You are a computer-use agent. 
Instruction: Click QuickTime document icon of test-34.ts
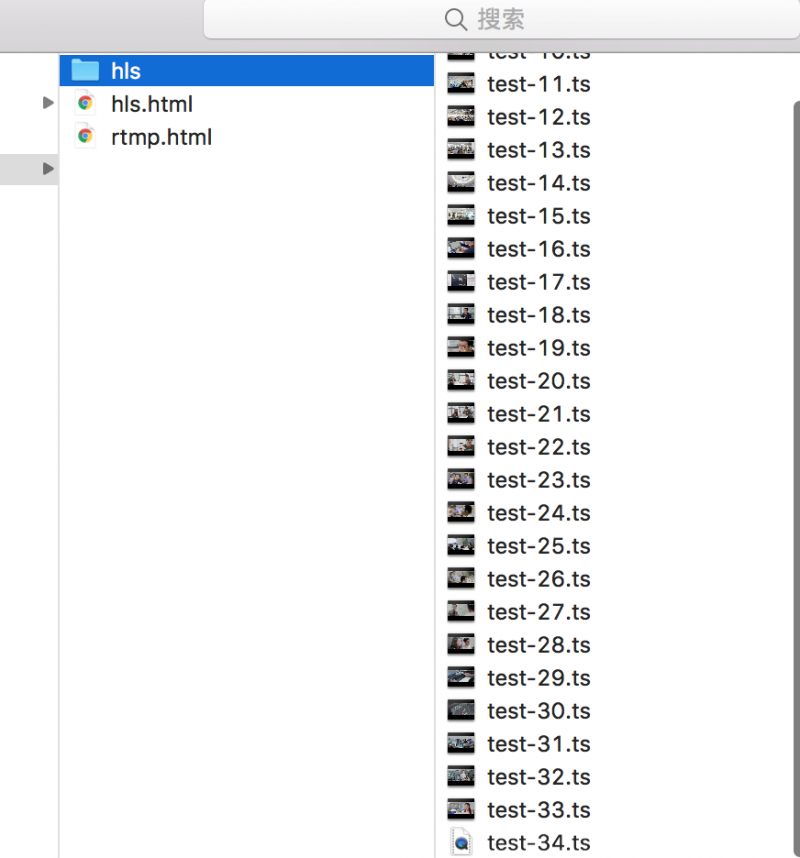(461, 842)
